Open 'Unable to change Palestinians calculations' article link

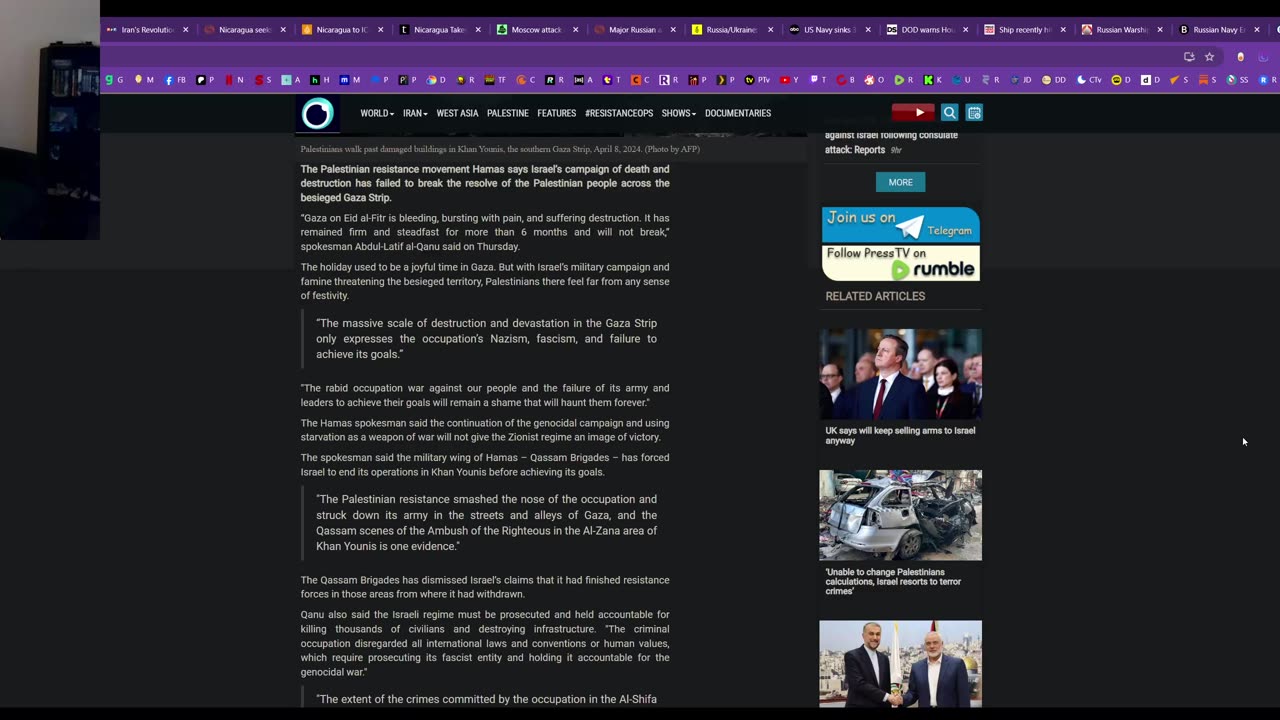[x=893, y=582]
